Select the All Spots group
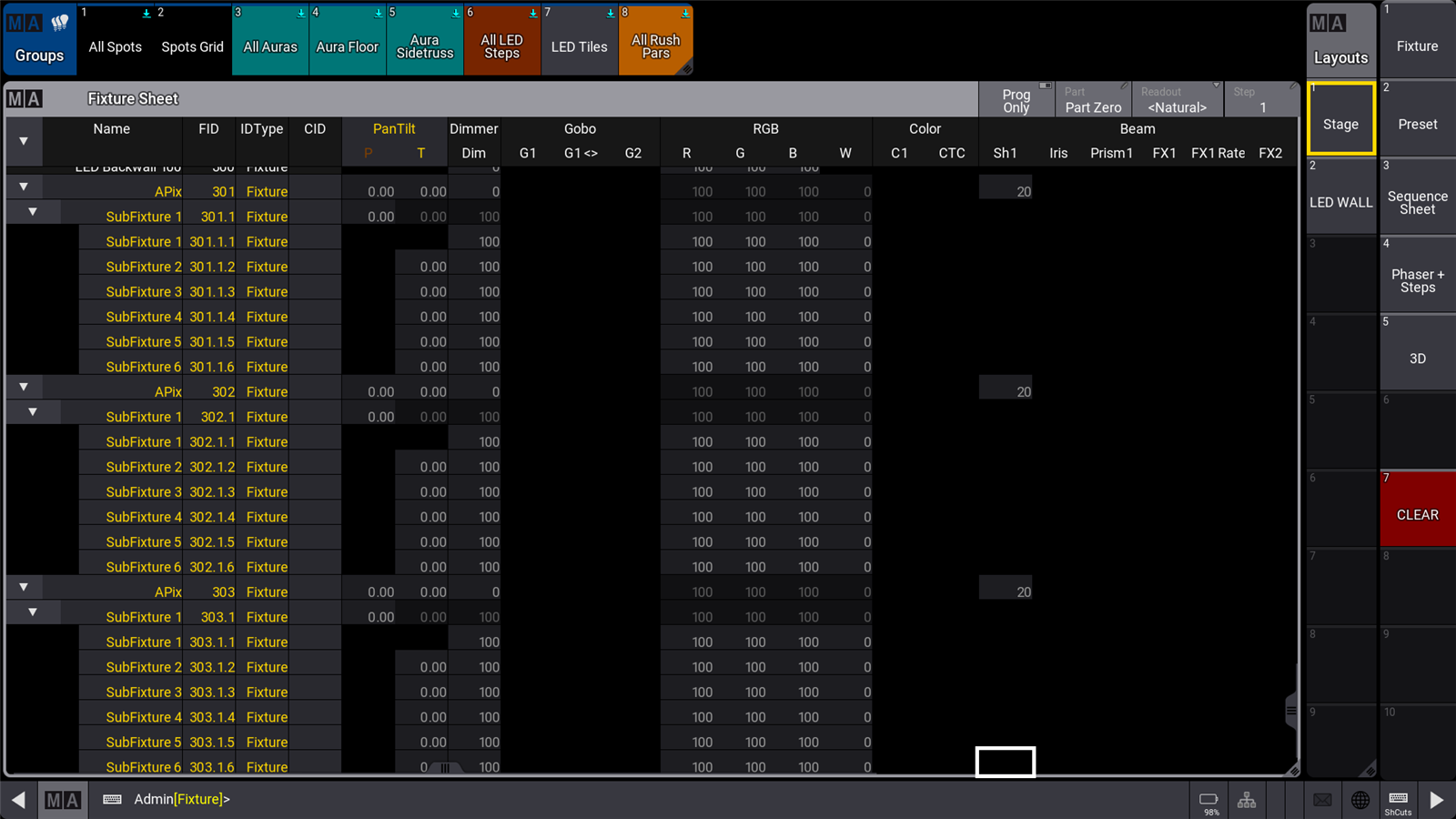This screenshot has height=819, width=1456. pos(116,40)
